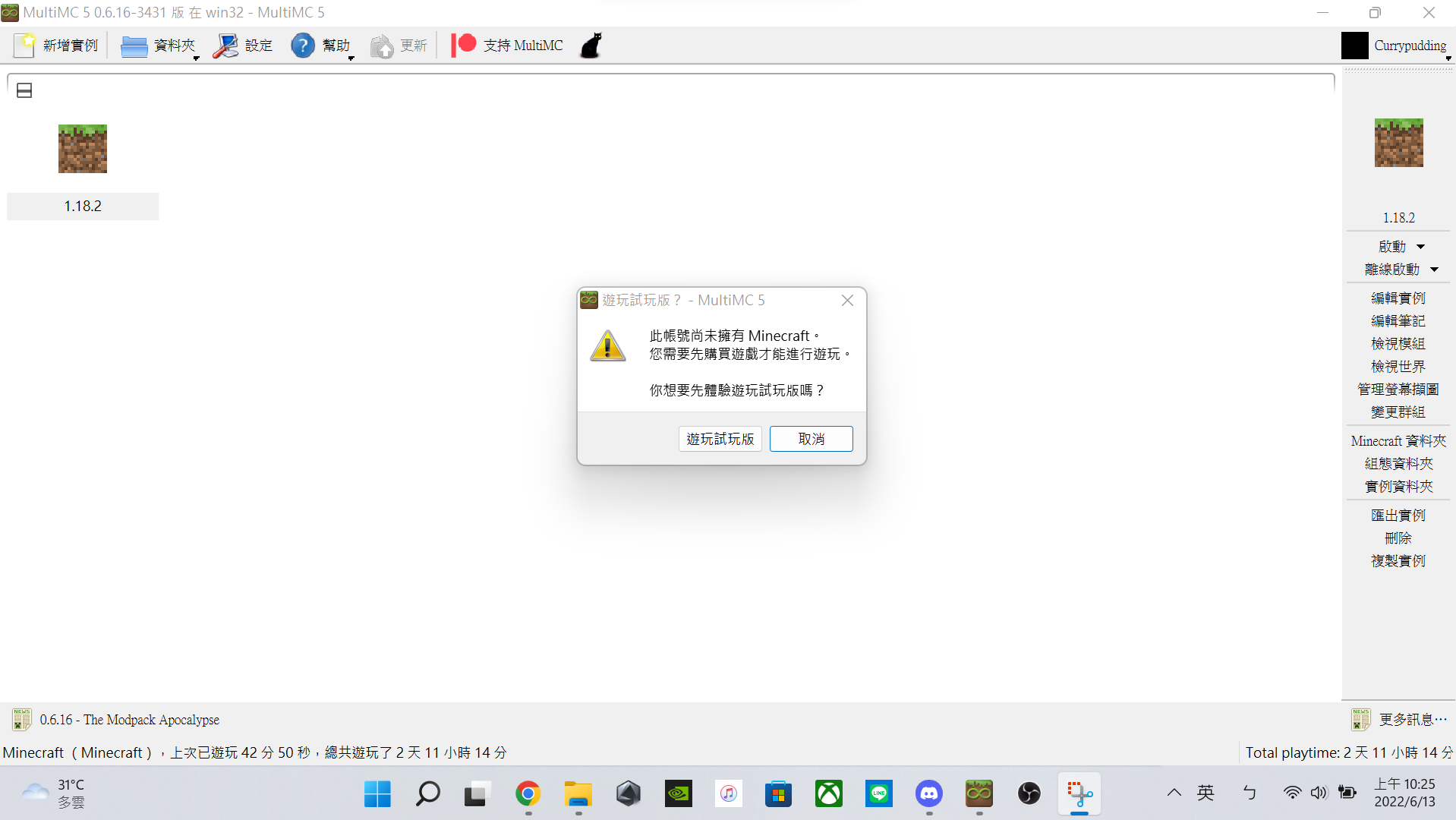This screenshot has width=1456, height=820.
Task: Open the Xbox app from taskbar
Action: click(829, 794)
